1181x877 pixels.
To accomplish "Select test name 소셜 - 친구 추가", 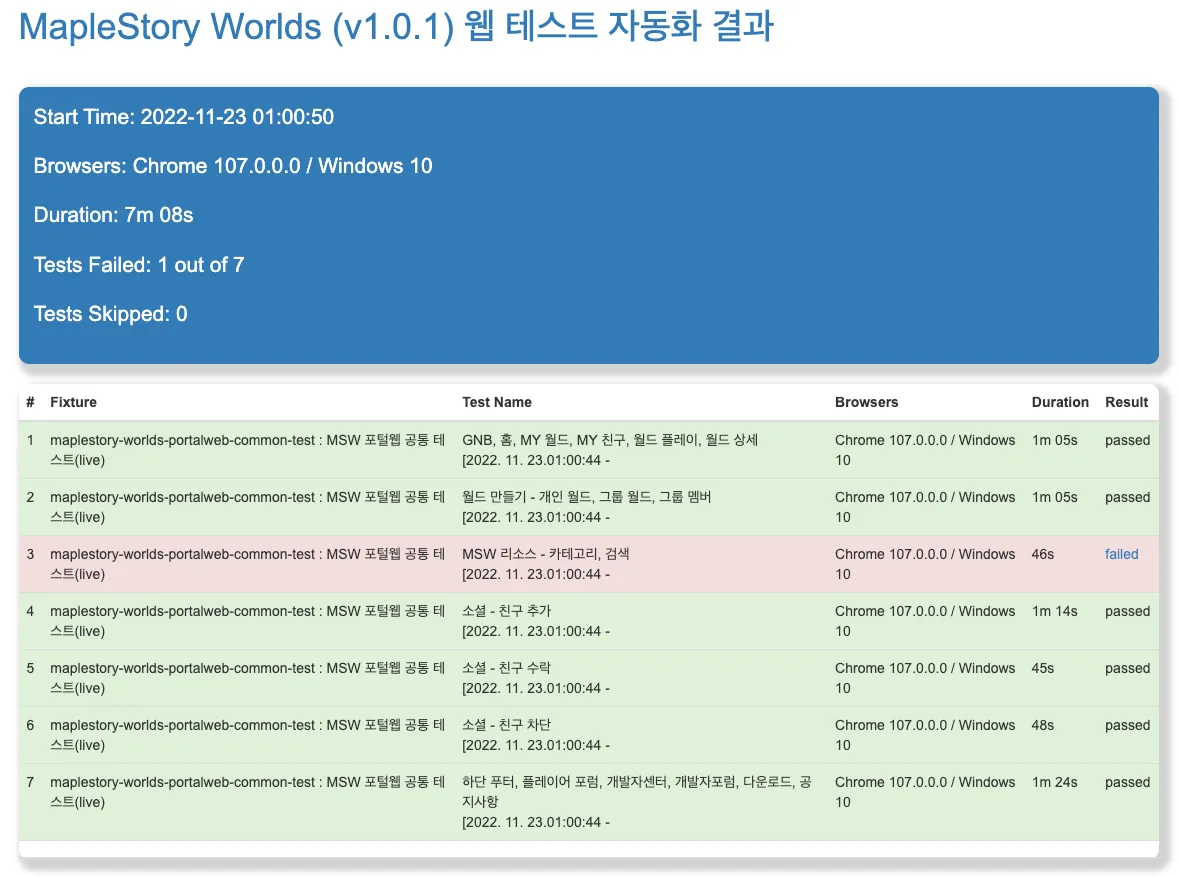I will click(x=506, y=611).
